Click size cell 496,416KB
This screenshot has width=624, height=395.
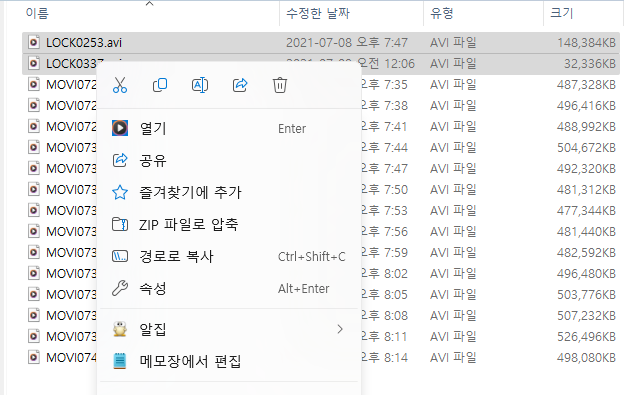click(x=587, y=106)
